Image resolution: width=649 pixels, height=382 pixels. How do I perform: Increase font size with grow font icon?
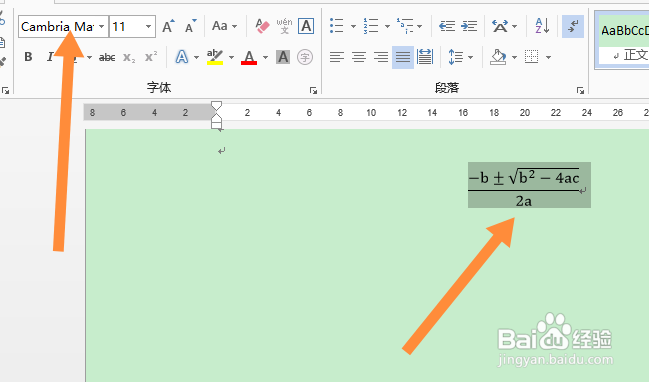point(168,26)
